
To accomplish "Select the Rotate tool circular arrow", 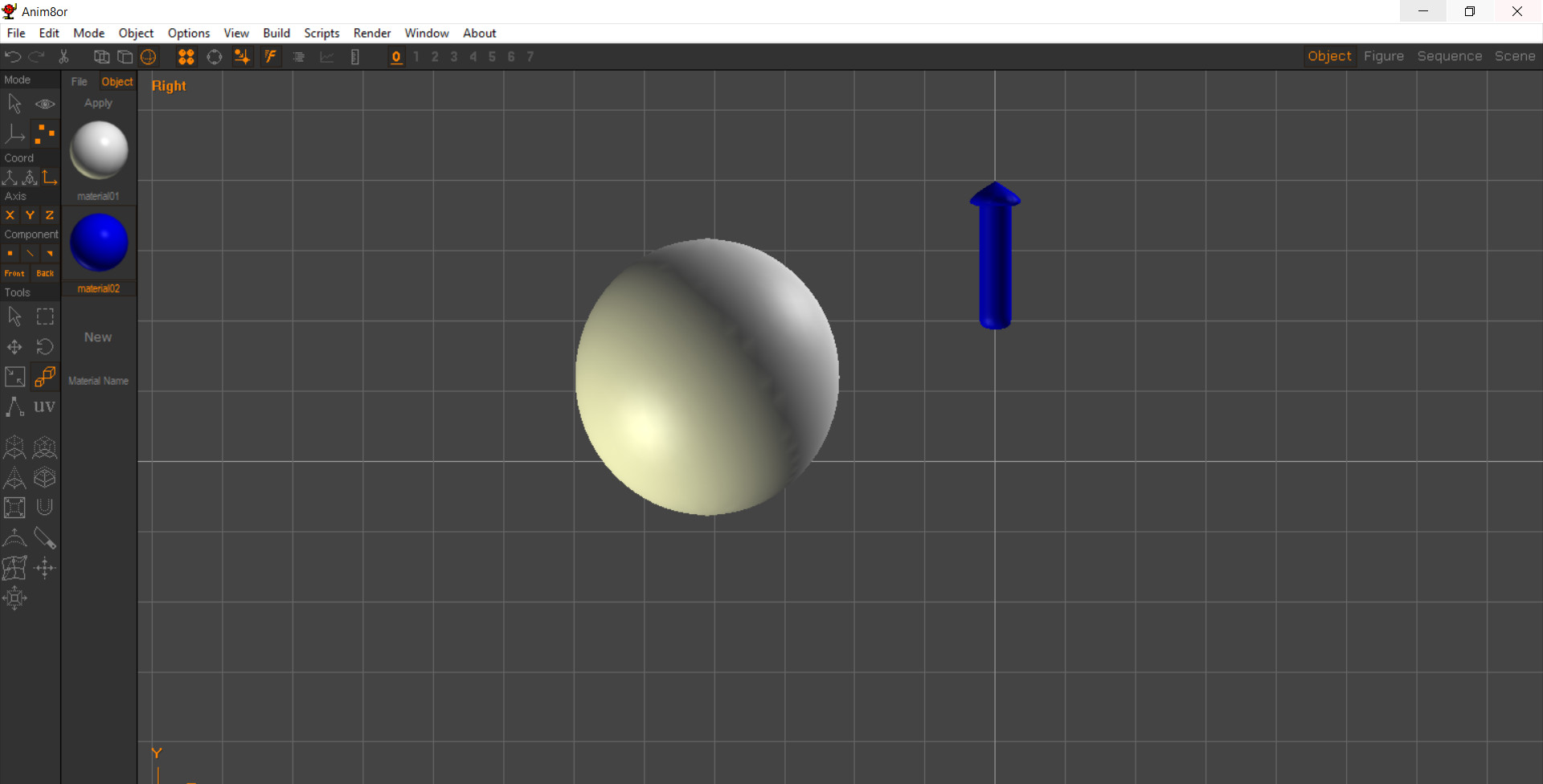I will click(x=45, y=347).
